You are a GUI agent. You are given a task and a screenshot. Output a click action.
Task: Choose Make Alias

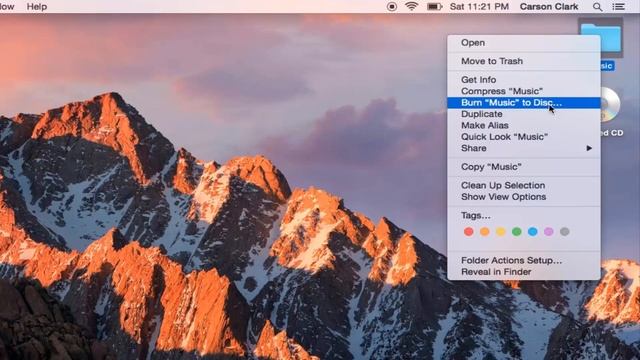[x=524, y=125]
